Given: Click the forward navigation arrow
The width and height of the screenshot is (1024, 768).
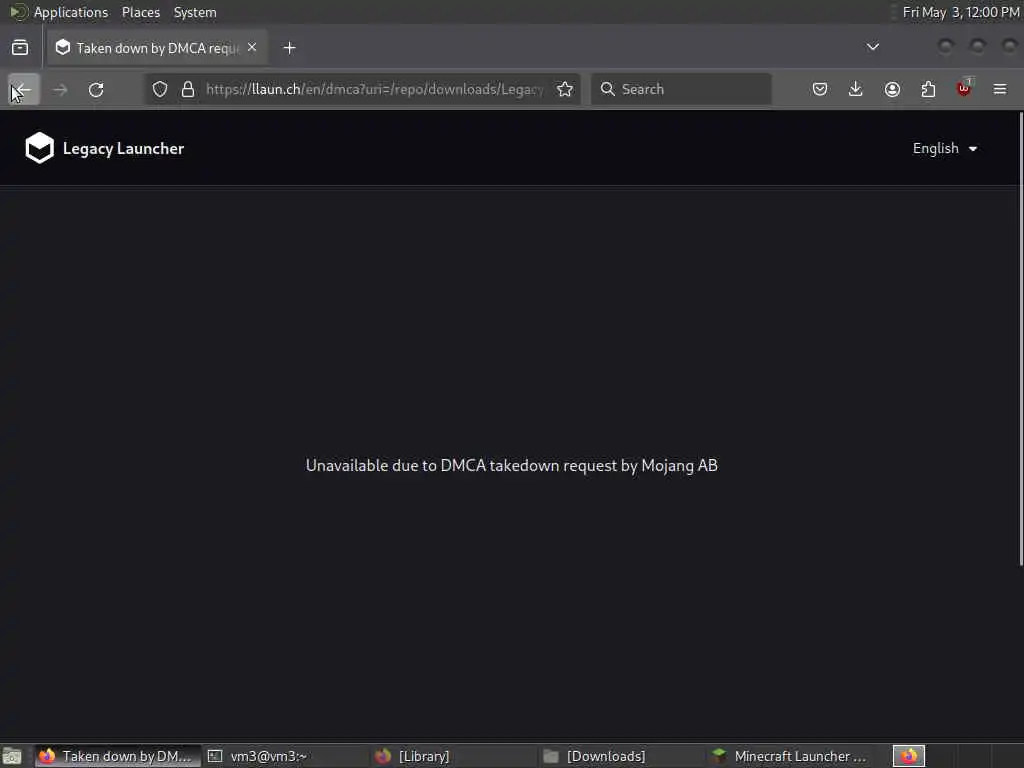Looking at the screenshot, I should tap(60, 89).
